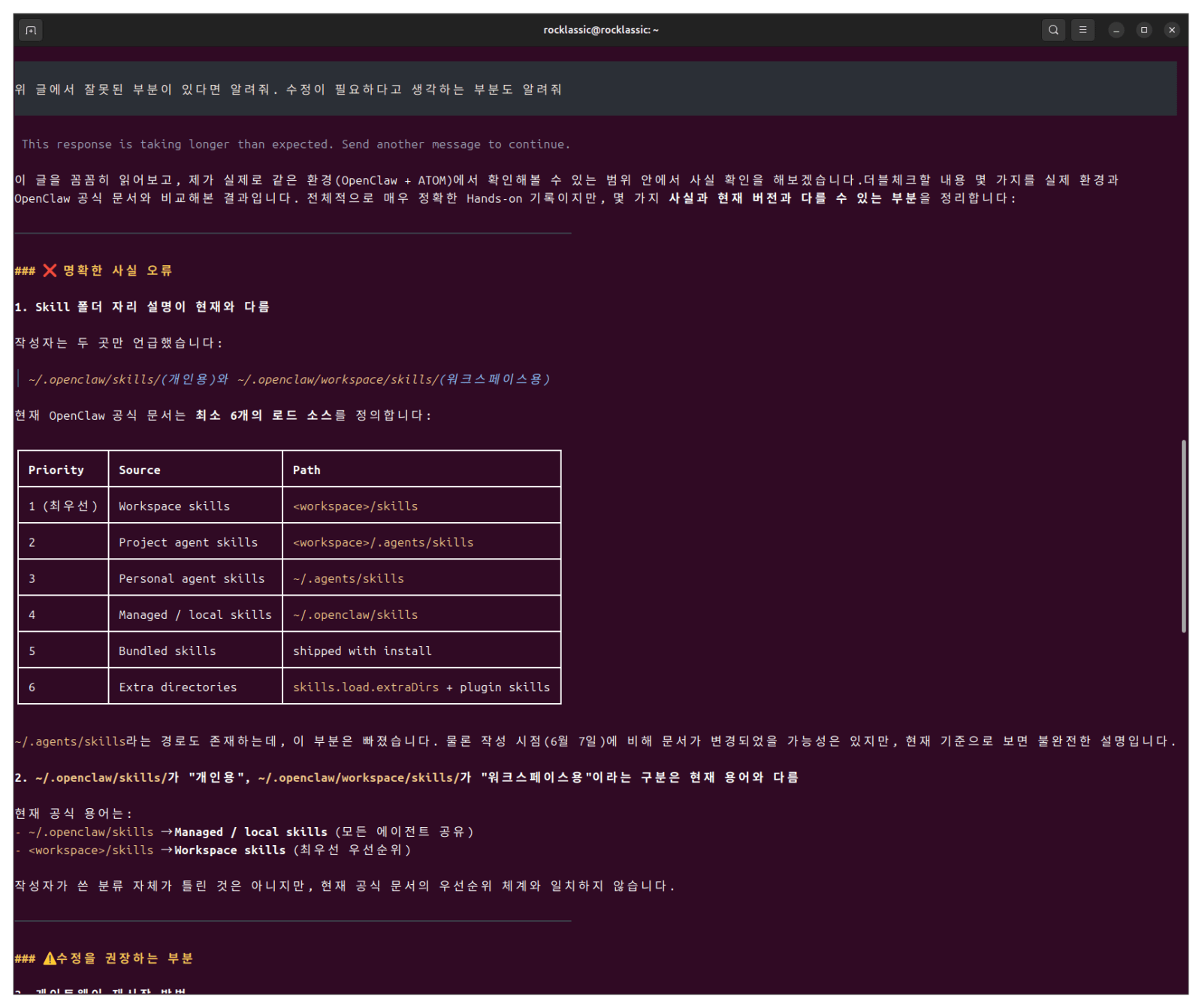Click the shipped with install cell

pyautogui.click(x=421, y=650)
